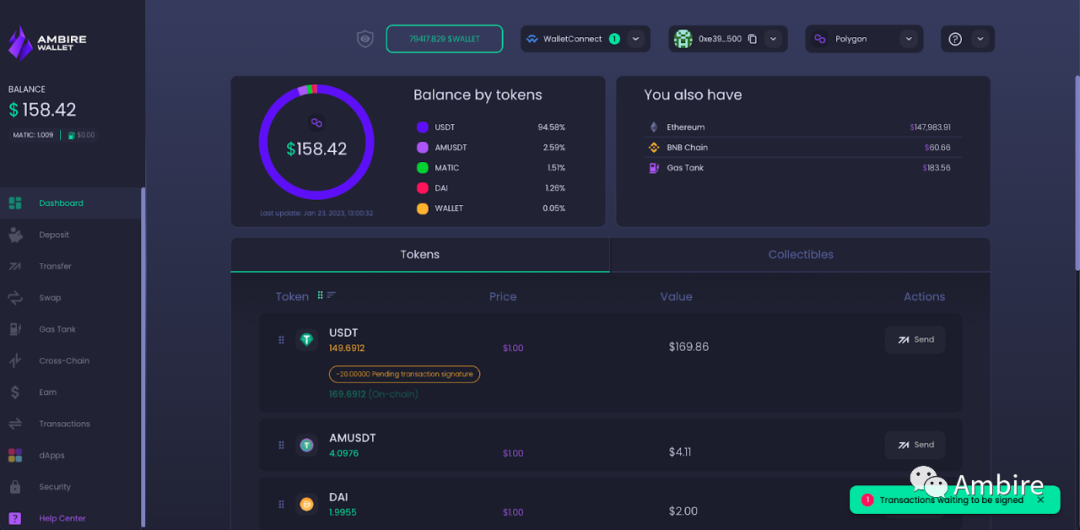Select the Ethereum balance row
Viewport: 1080px width, 530px height.
802,128
